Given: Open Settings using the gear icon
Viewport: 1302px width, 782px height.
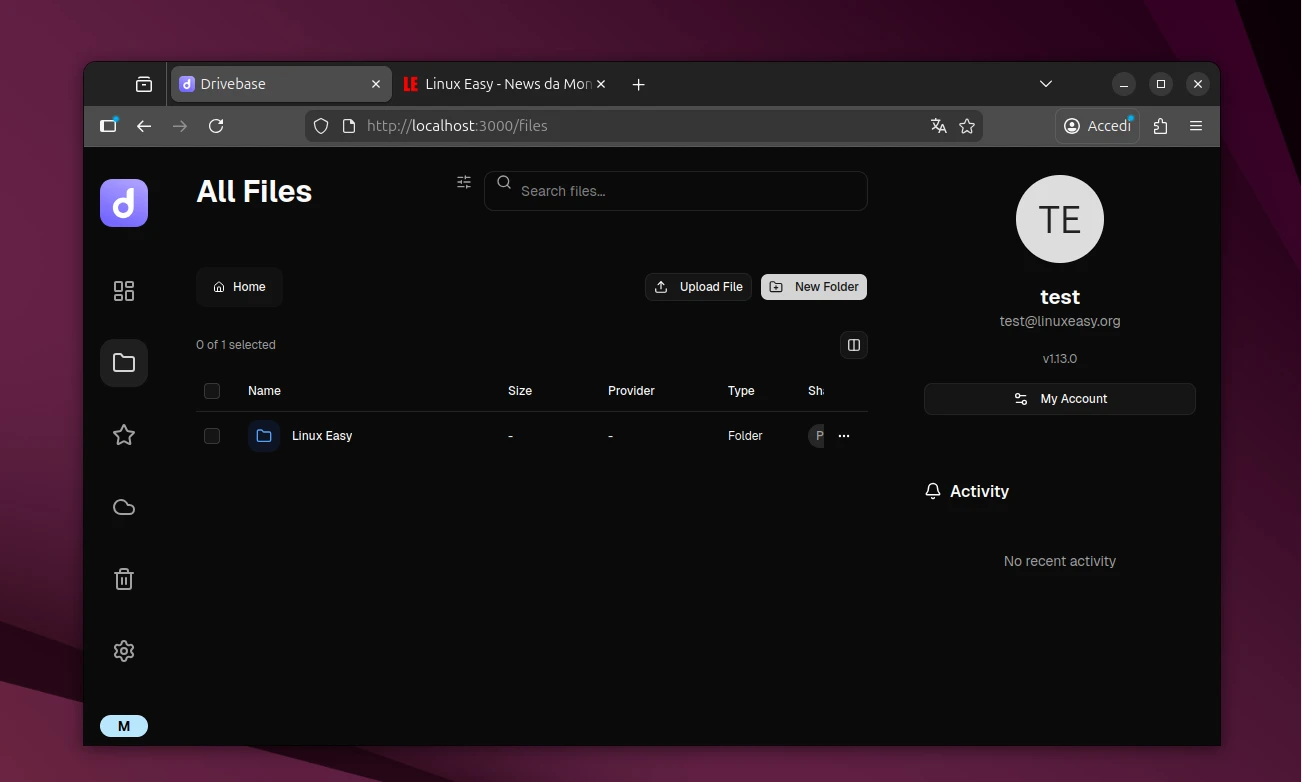Looking at the screenshot, I should click(x=124, y=650).
